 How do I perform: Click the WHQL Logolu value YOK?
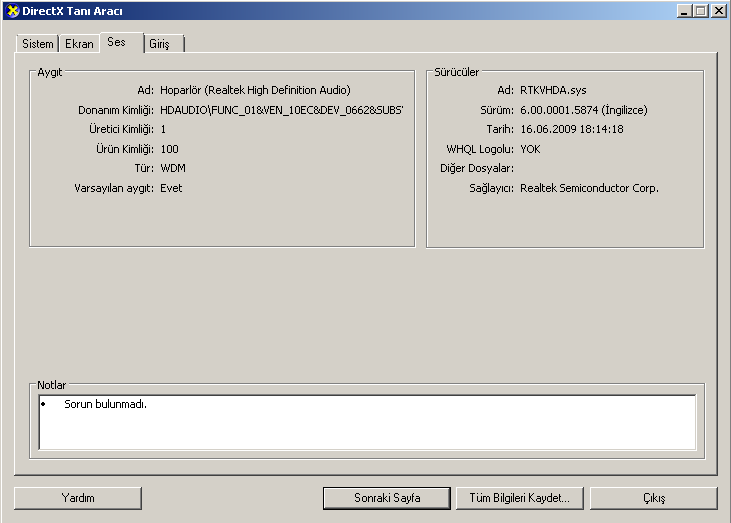[x=531, y=148]
